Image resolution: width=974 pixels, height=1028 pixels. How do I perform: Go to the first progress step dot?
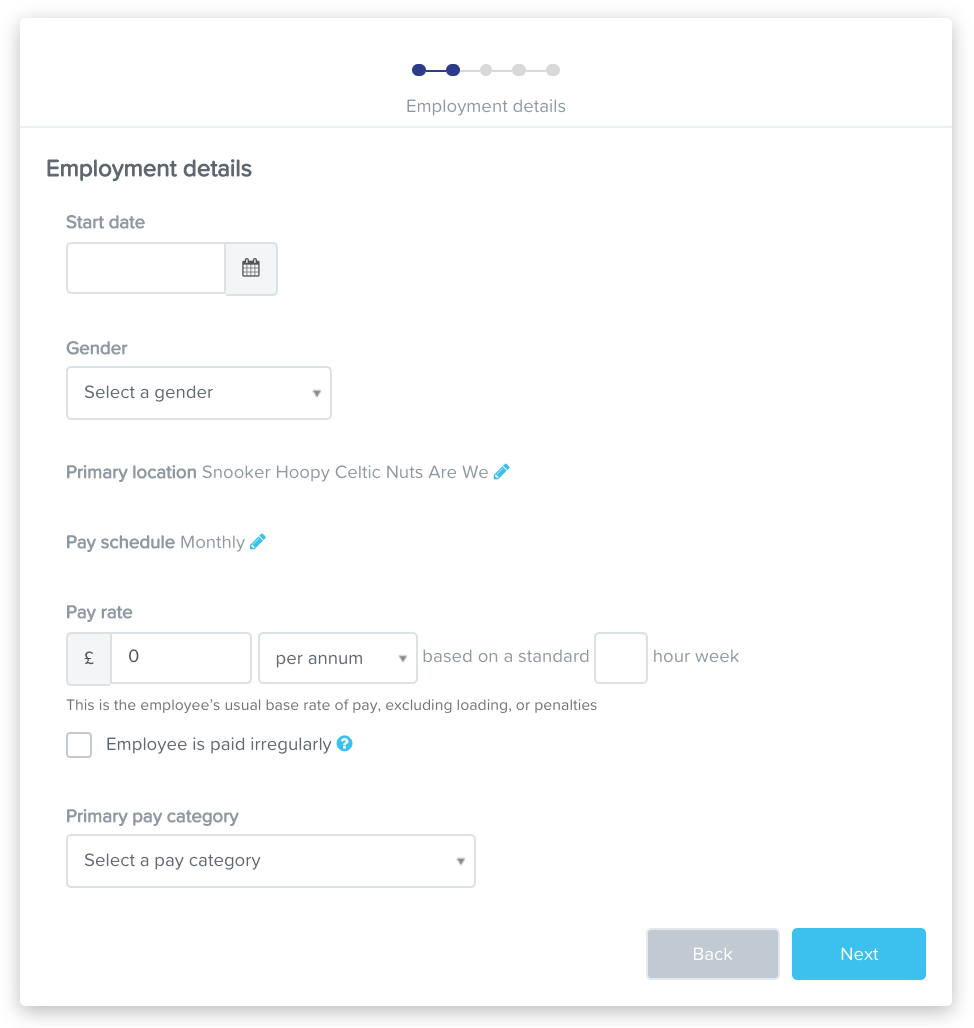419,70
